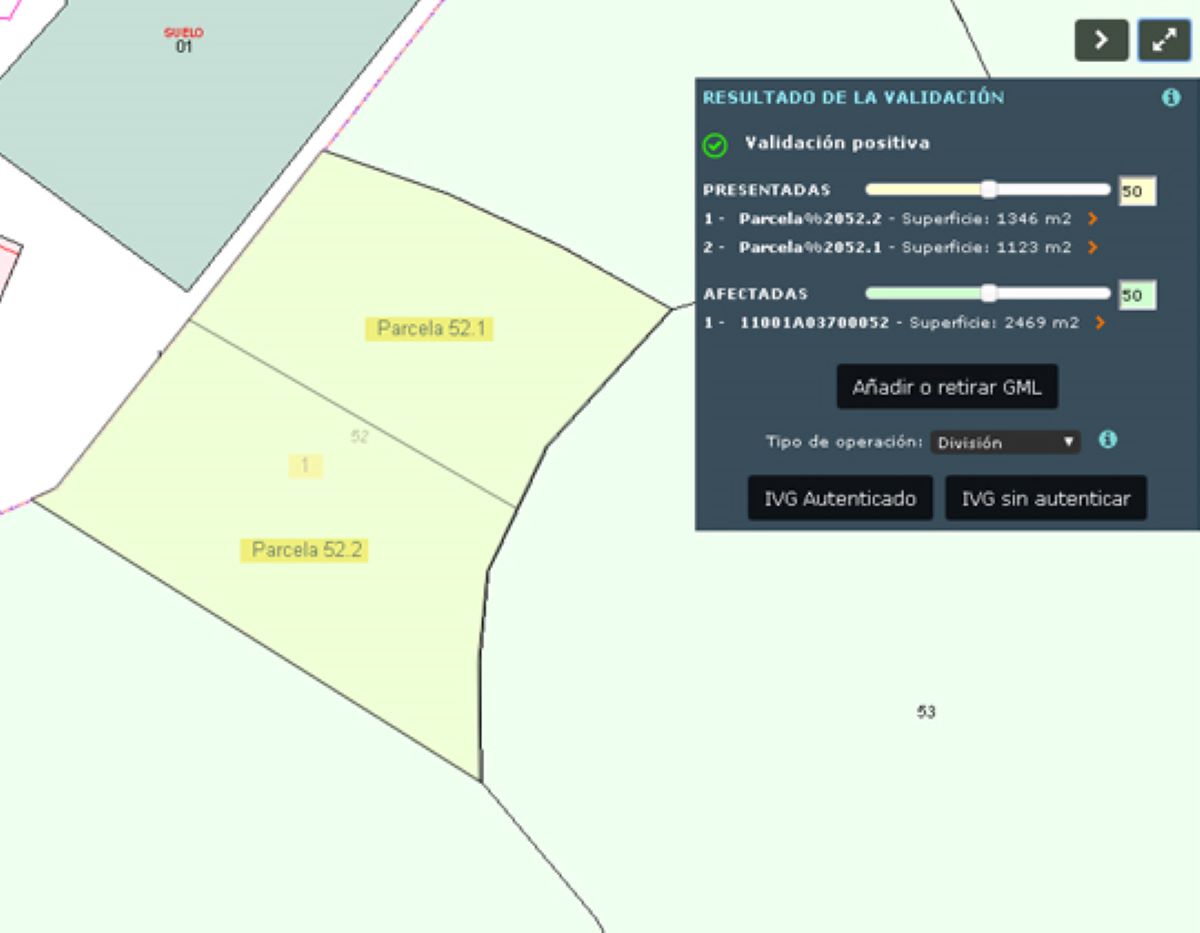Click the green Validación positiva check icon

tap(714, 145)
